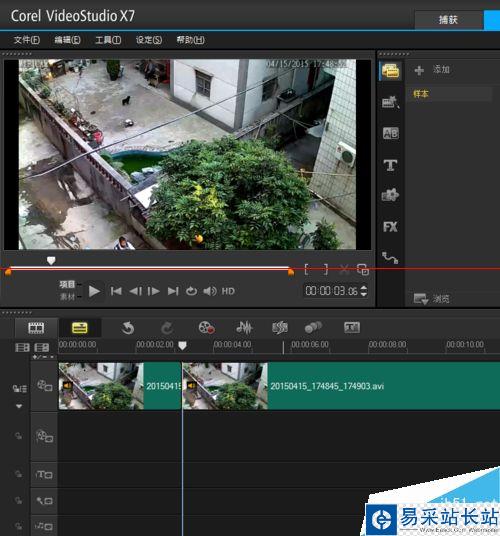500x536 pixels.
Task: Click the timeline ruler playhead marker
Action: [183, 346]
